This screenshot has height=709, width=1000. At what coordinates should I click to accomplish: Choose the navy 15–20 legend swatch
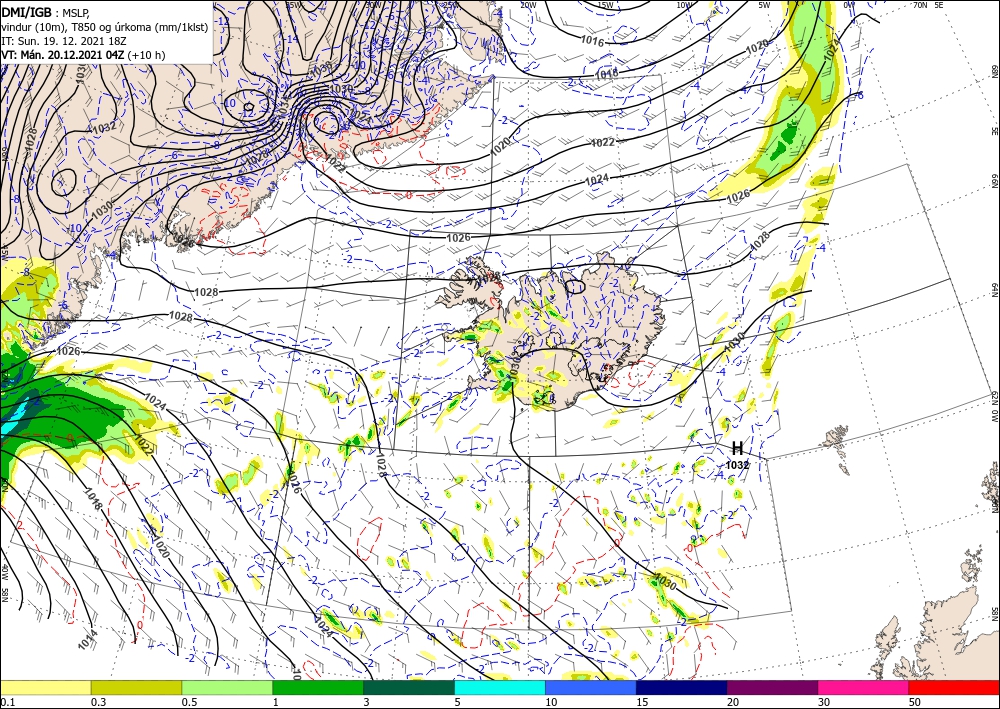[x=682, y=687]
